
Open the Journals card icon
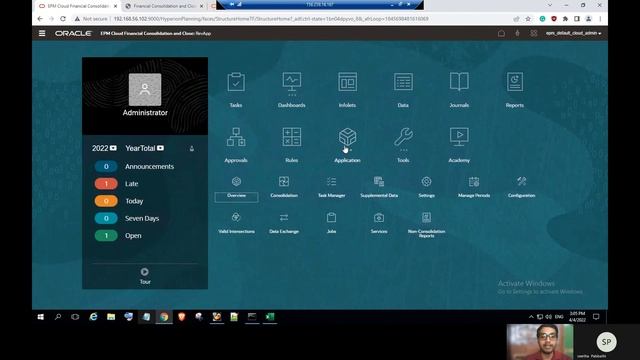tap(459, 82)
